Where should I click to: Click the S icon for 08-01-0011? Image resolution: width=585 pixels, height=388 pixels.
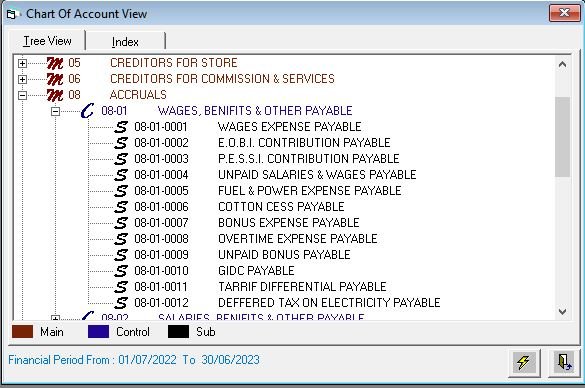coord(121,287)
